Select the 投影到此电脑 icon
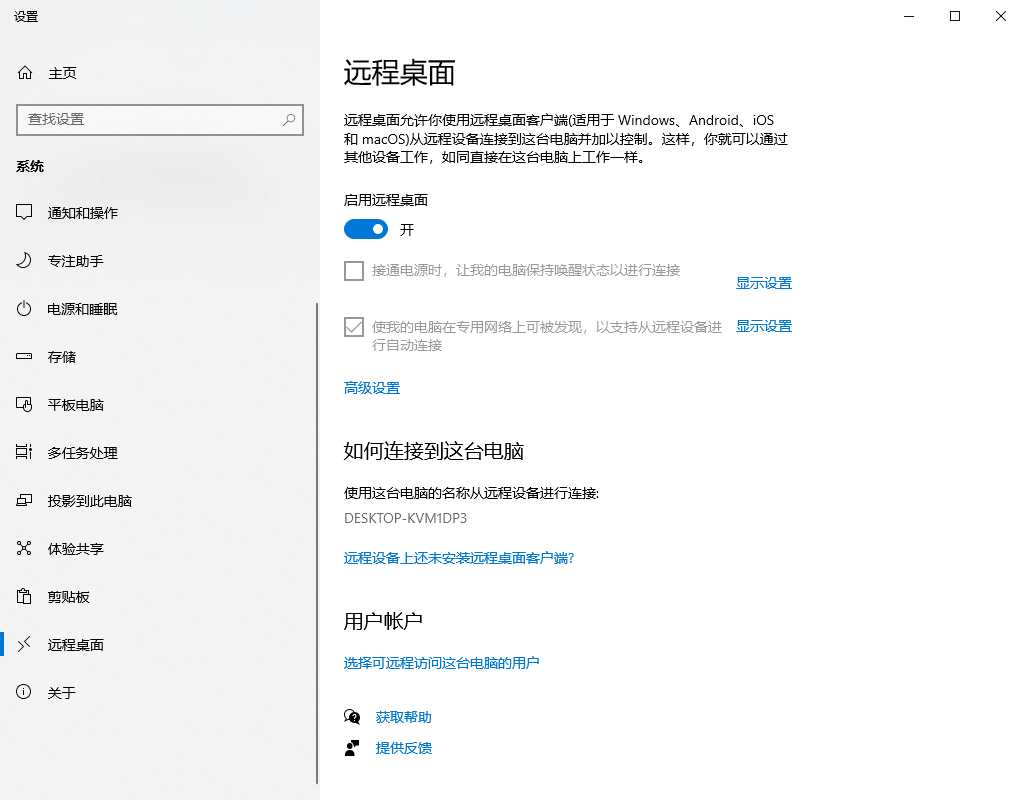The image size is (1024, 800). click(23, 500)
